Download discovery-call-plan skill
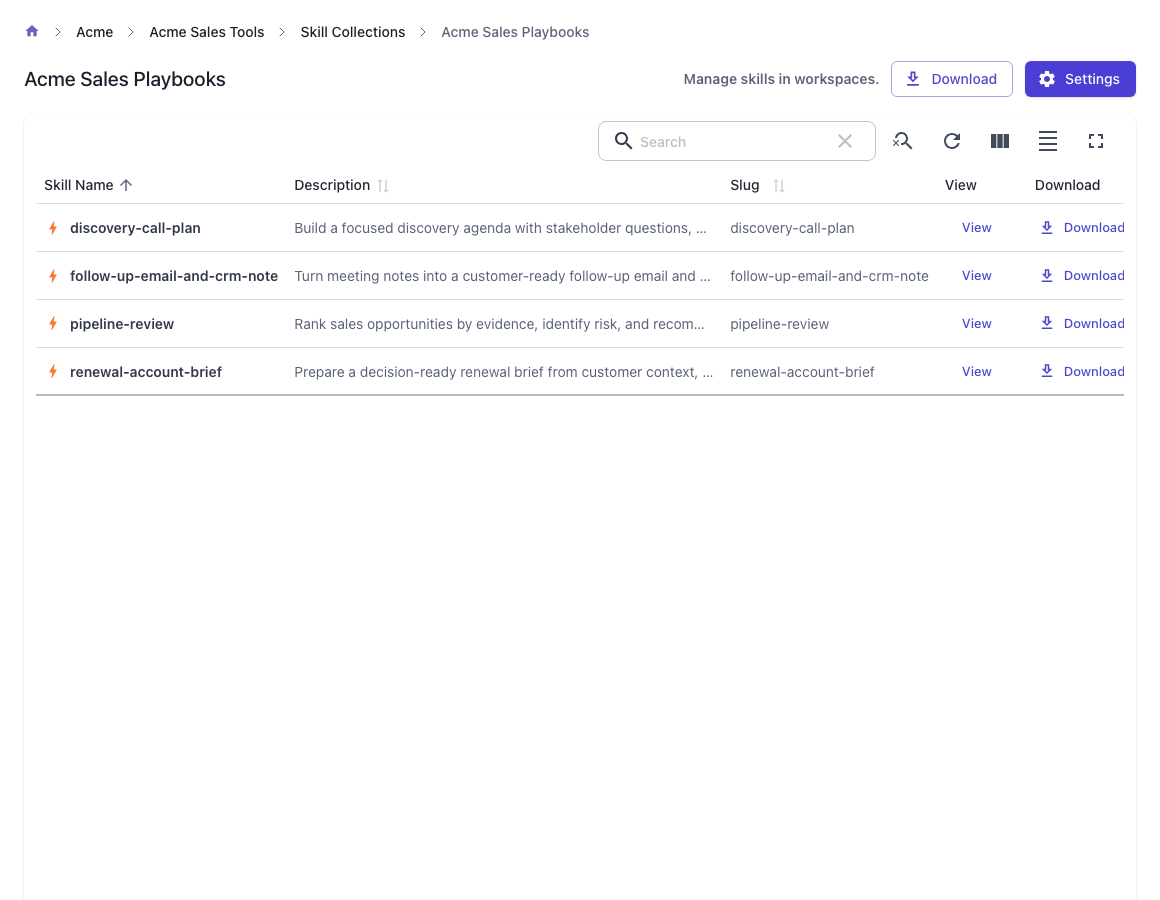1160x900 pixels. pyautogui.click(x=1082, y=228)
